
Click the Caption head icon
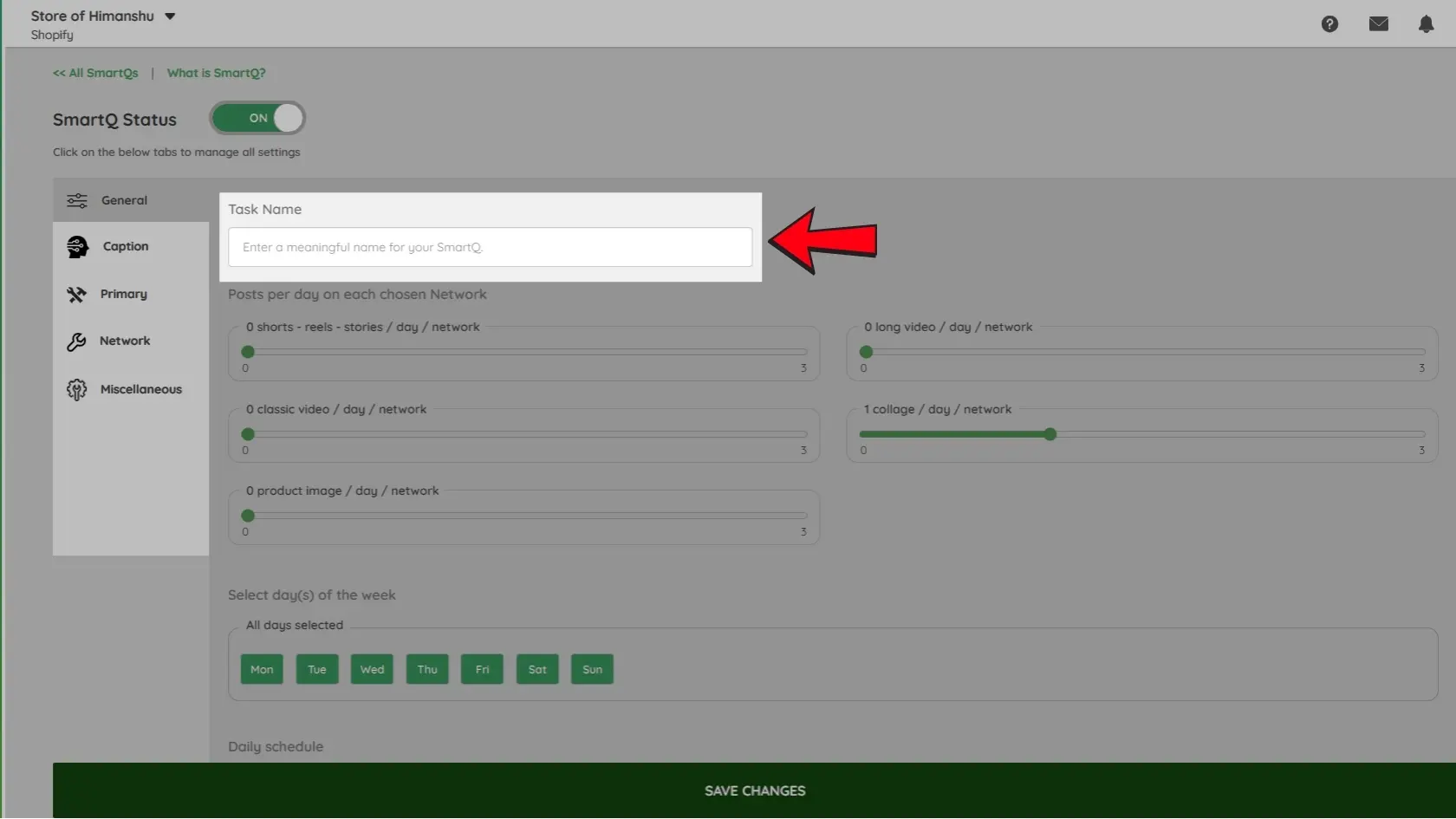click(x=77, y=247)
